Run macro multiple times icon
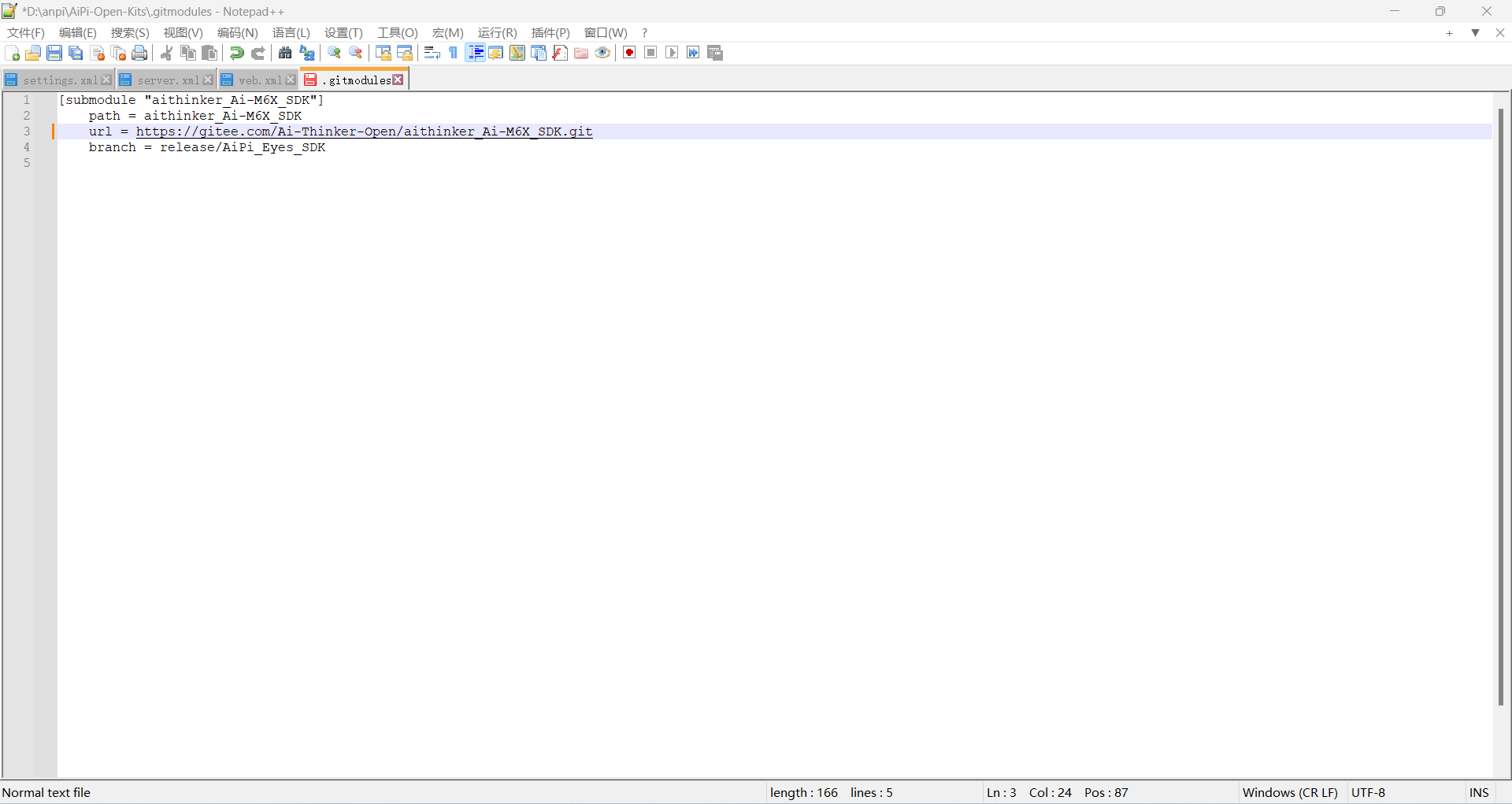Screen dimensions: 1512x804 (693, 53)
